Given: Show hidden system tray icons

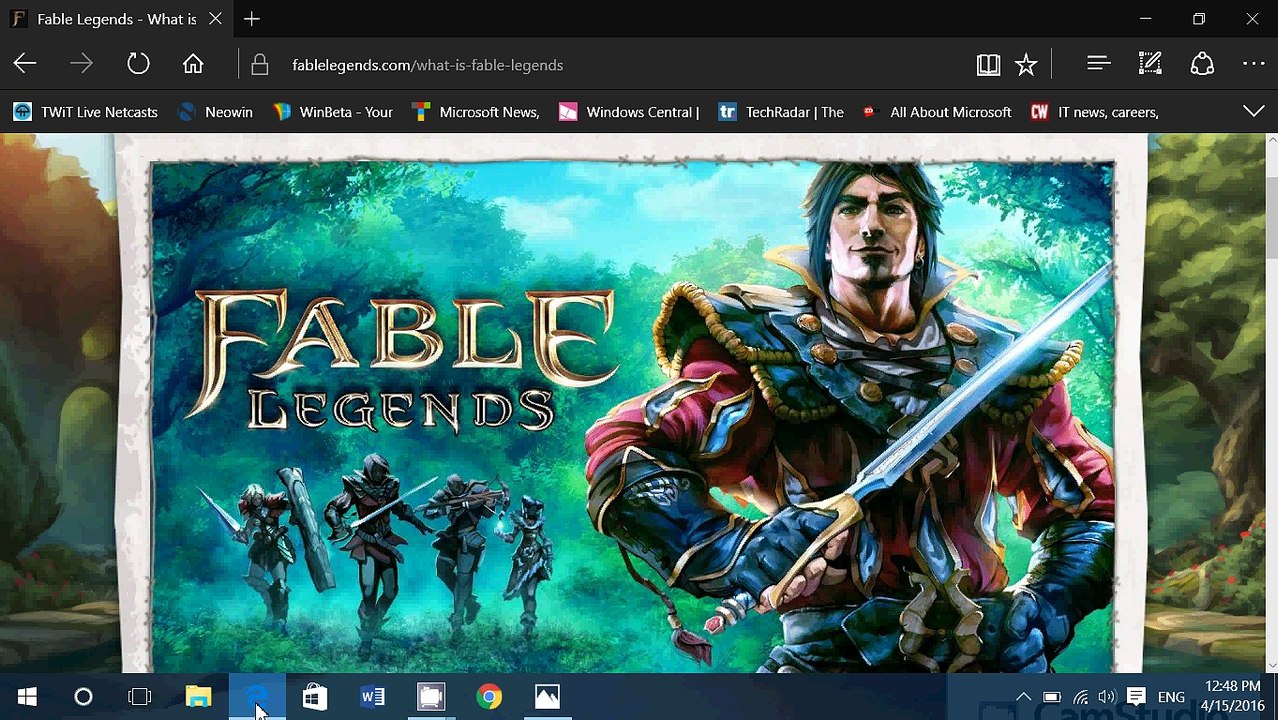Looking at the screenshot, I should [x=1023, y=697].
